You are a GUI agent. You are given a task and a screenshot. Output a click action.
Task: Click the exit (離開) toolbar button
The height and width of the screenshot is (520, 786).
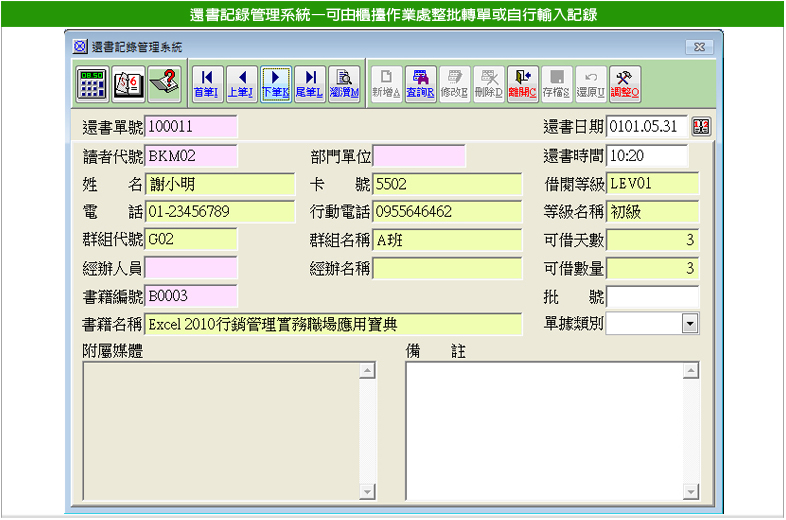pyautogui.click(x=522, y=83)
